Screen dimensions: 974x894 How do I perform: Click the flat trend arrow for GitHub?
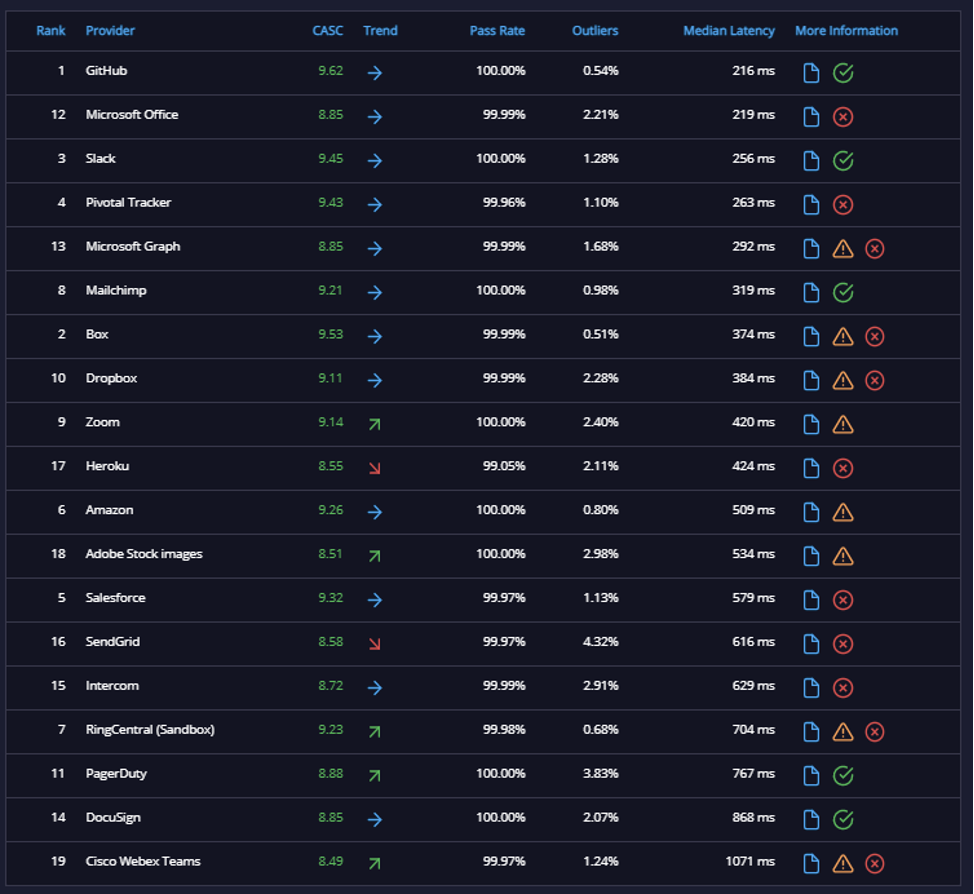(x=375, y=73)
